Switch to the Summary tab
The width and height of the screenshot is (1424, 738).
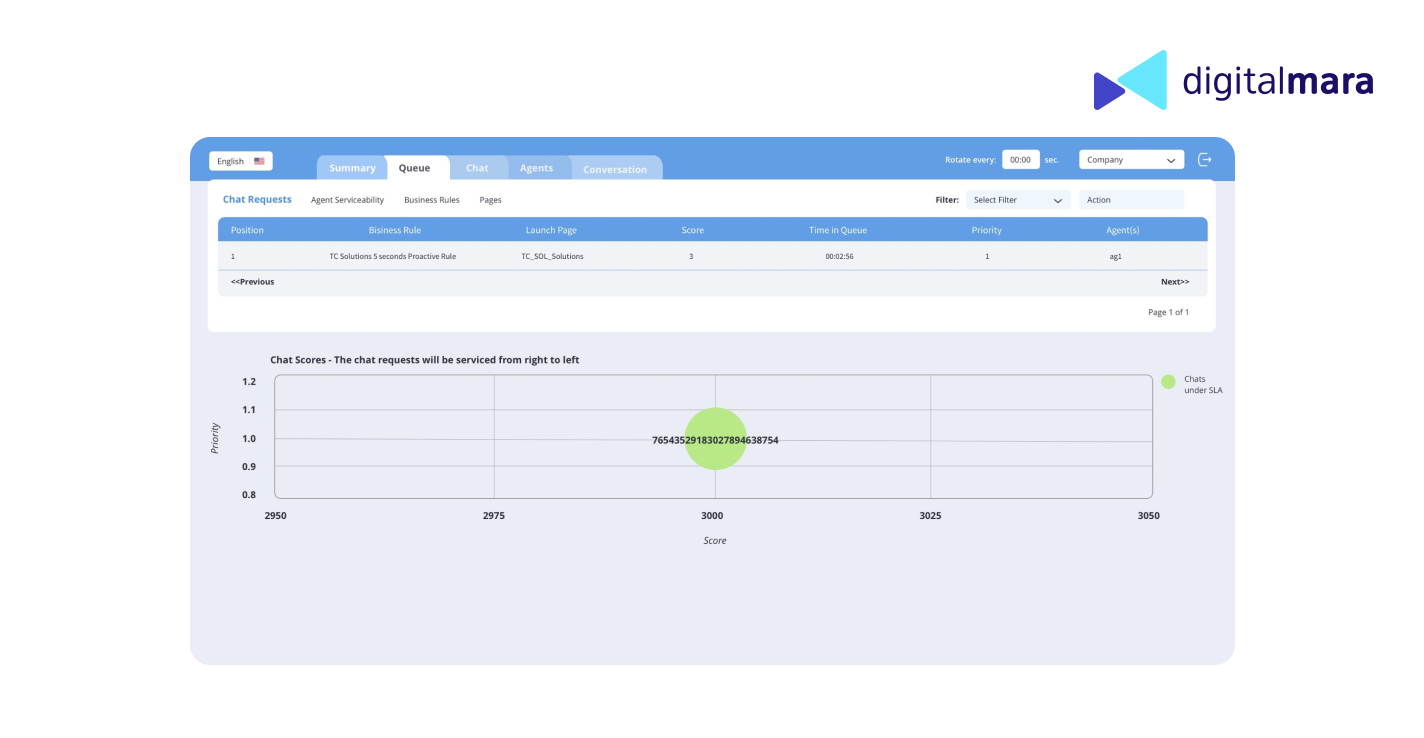point(352,168)
